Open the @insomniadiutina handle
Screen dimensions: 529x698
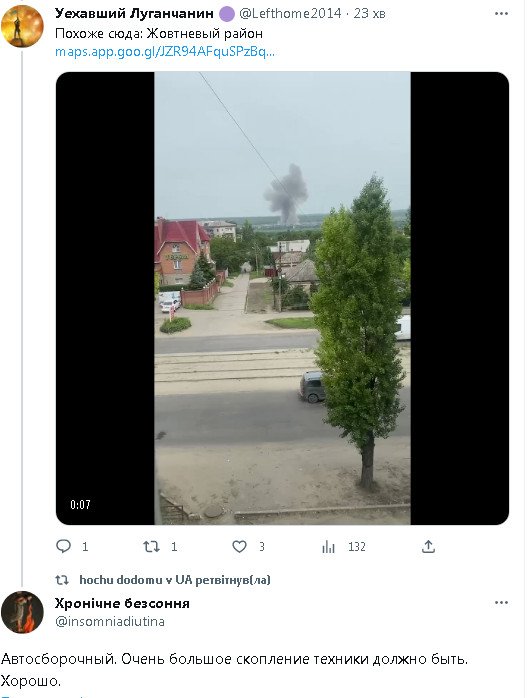[110, 621]
